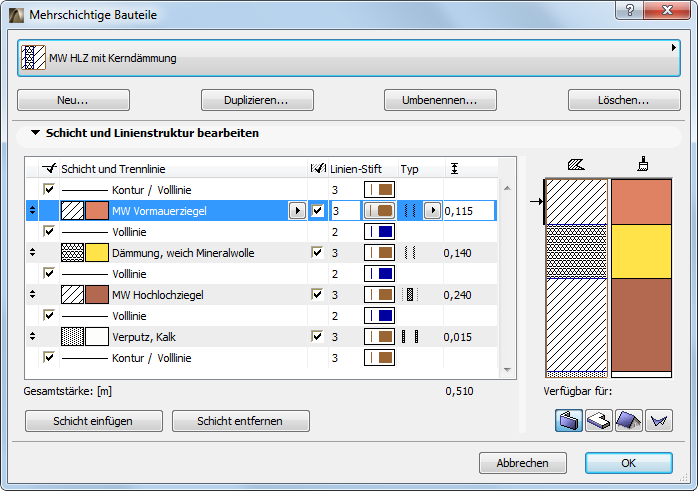Click the separator-line checkmark column header icon

click(x=49, y=168)
